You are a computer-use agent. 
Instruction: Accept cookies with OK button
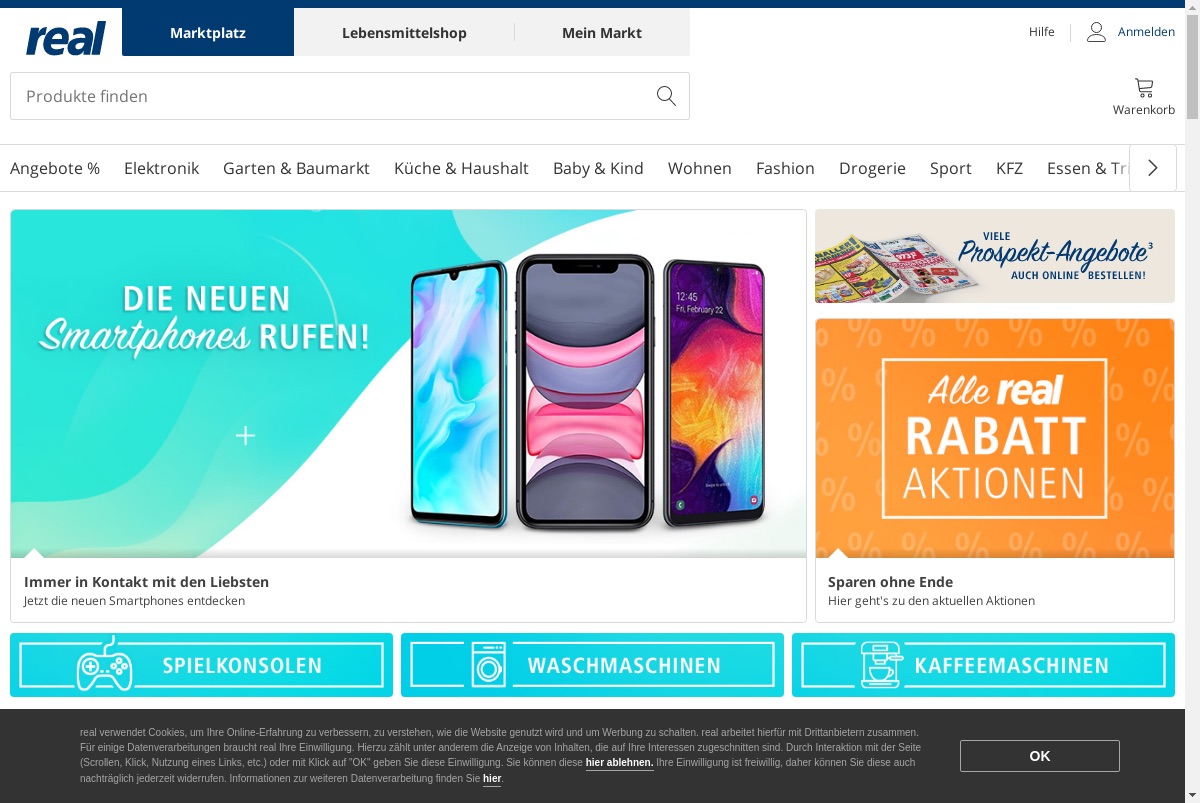[x=1040, y=756]
